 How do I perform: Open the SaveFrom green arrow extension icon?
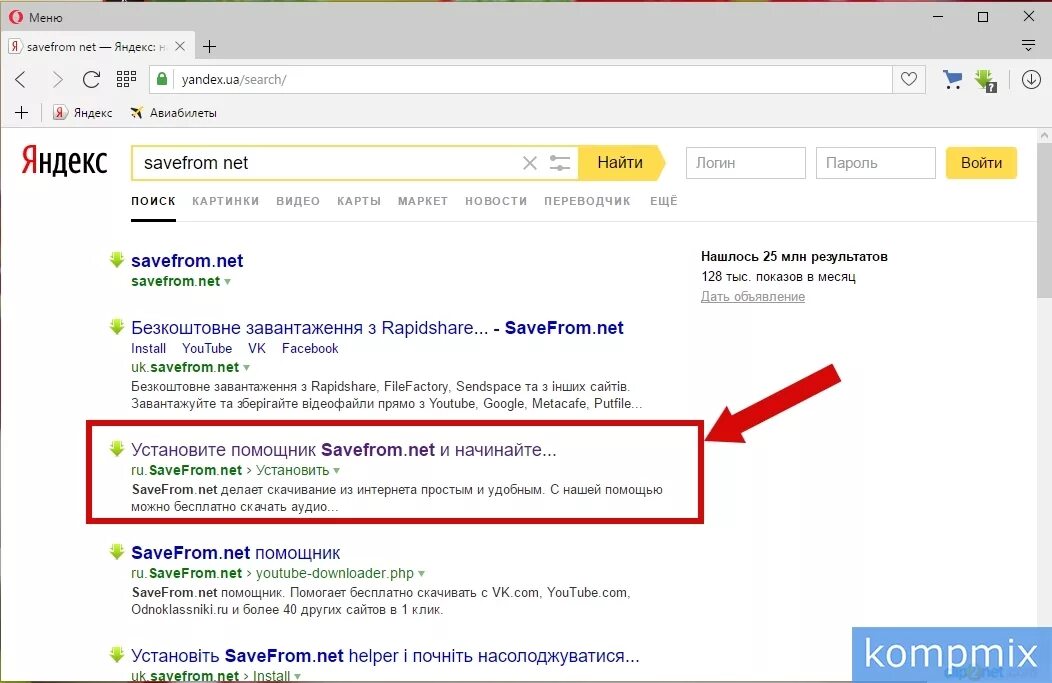[986, 81]
